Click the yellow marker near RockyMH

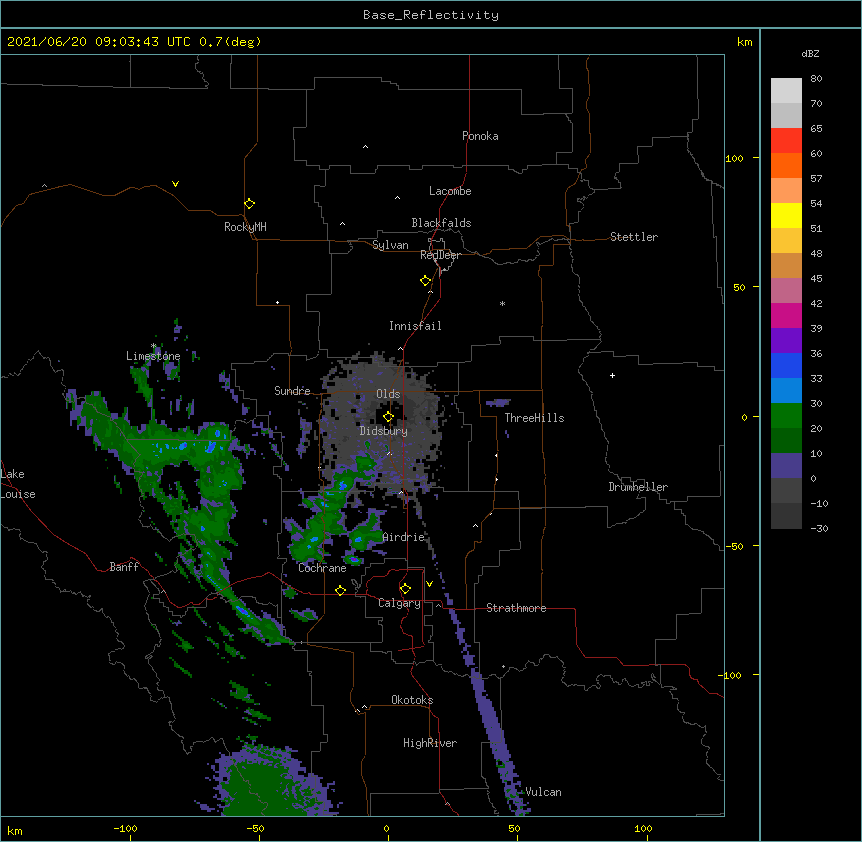(x=249, y=204)
